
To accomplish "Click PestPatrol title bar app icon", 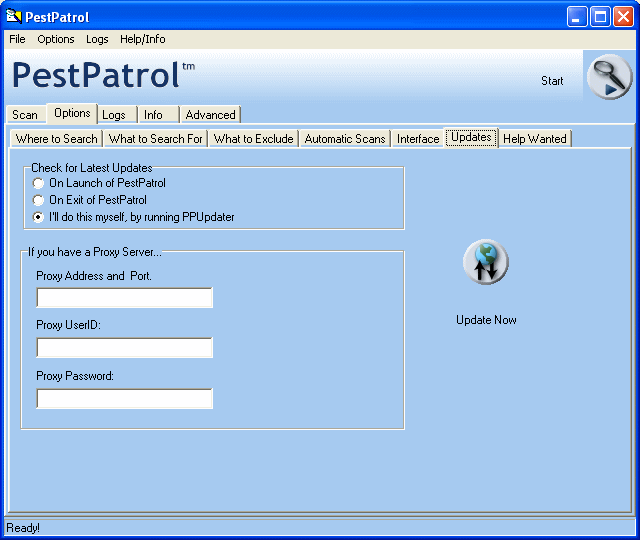I will click(x=13, y=16).
